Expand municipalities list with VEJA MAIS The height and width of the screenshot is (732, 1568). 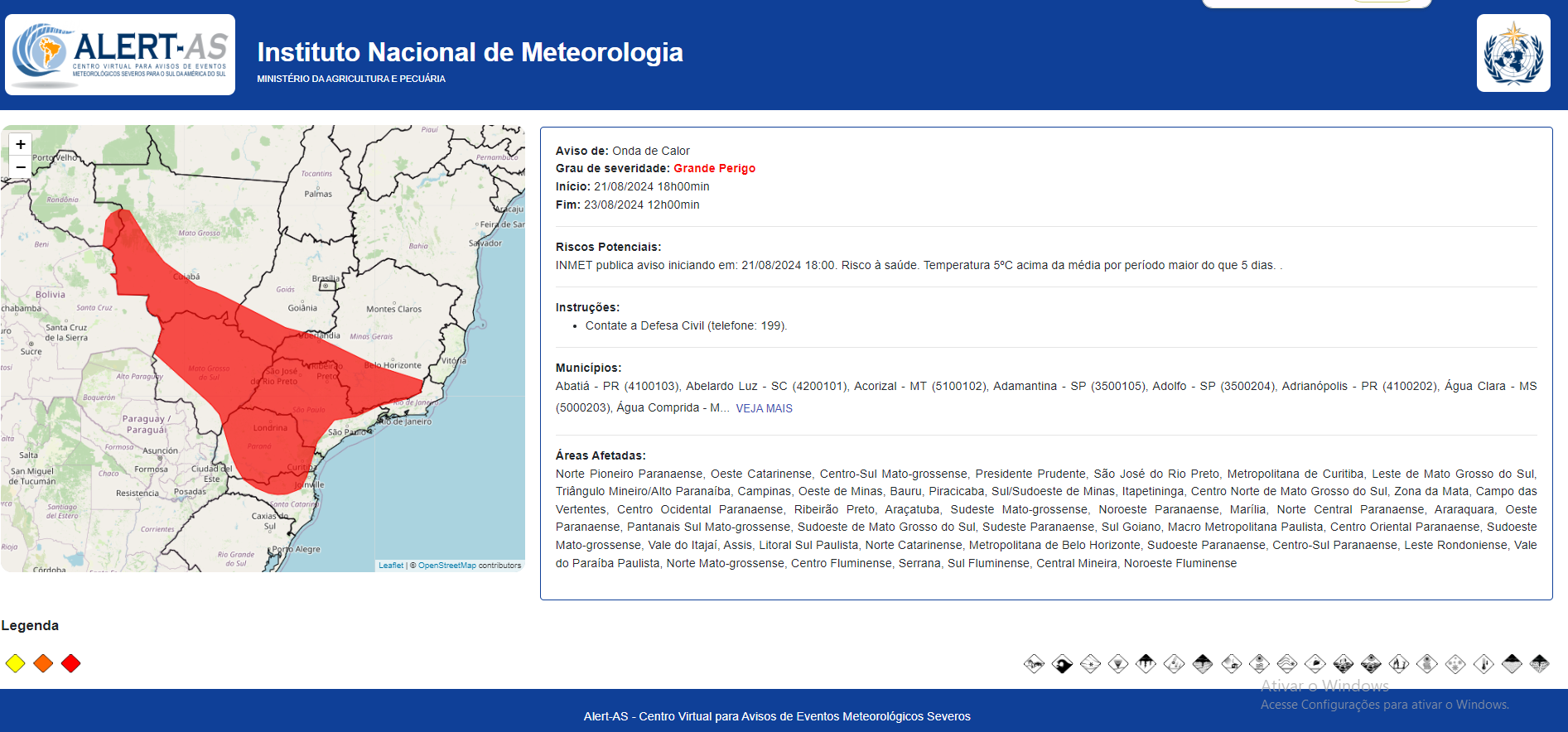764,408
